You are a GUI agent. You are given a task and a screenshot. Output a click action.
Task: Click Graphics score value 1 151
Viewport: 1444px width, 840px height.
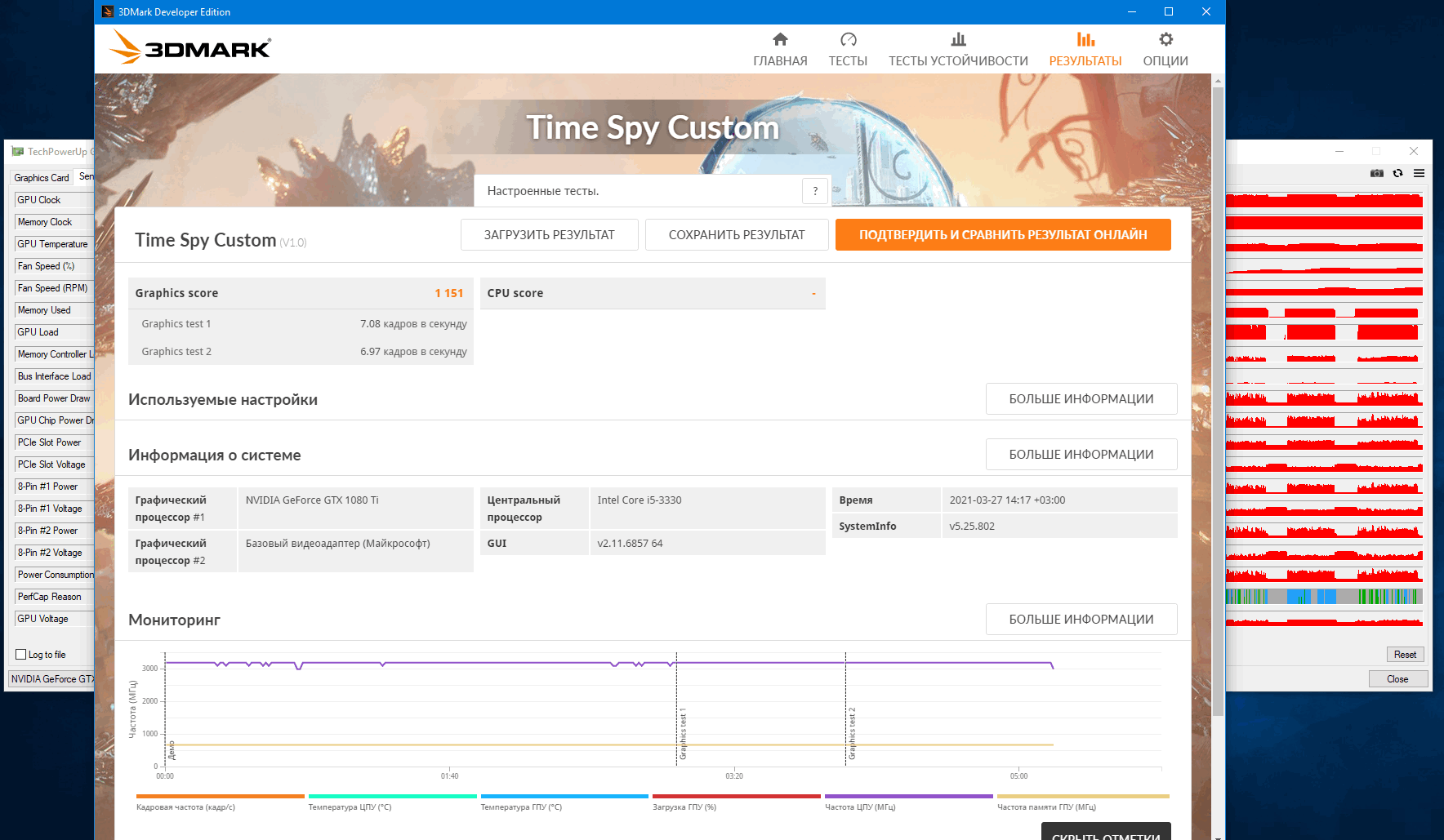[448, 293]
